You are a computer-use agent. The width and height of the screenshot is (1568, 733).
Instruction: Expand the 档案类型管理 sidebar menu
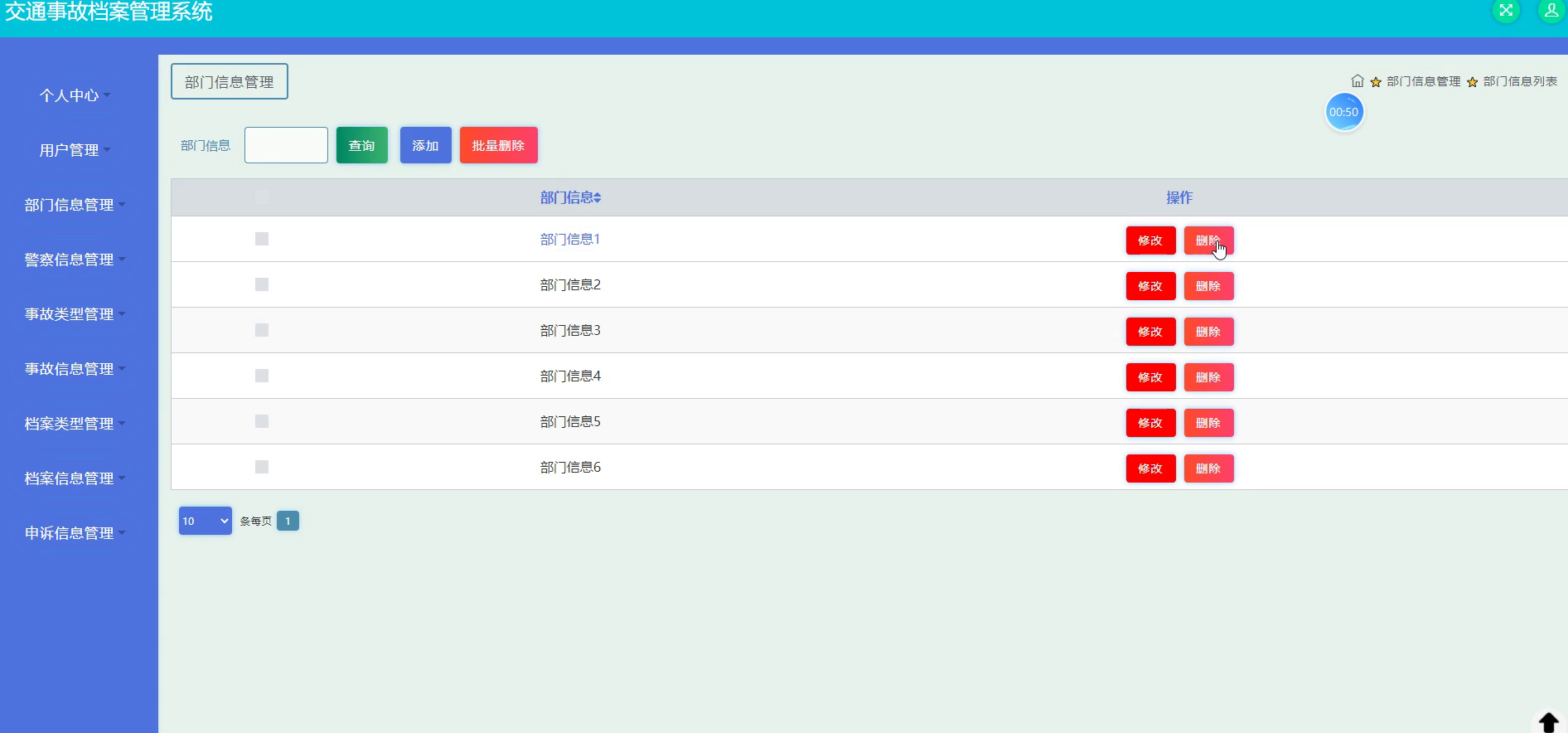pos(75,424)
